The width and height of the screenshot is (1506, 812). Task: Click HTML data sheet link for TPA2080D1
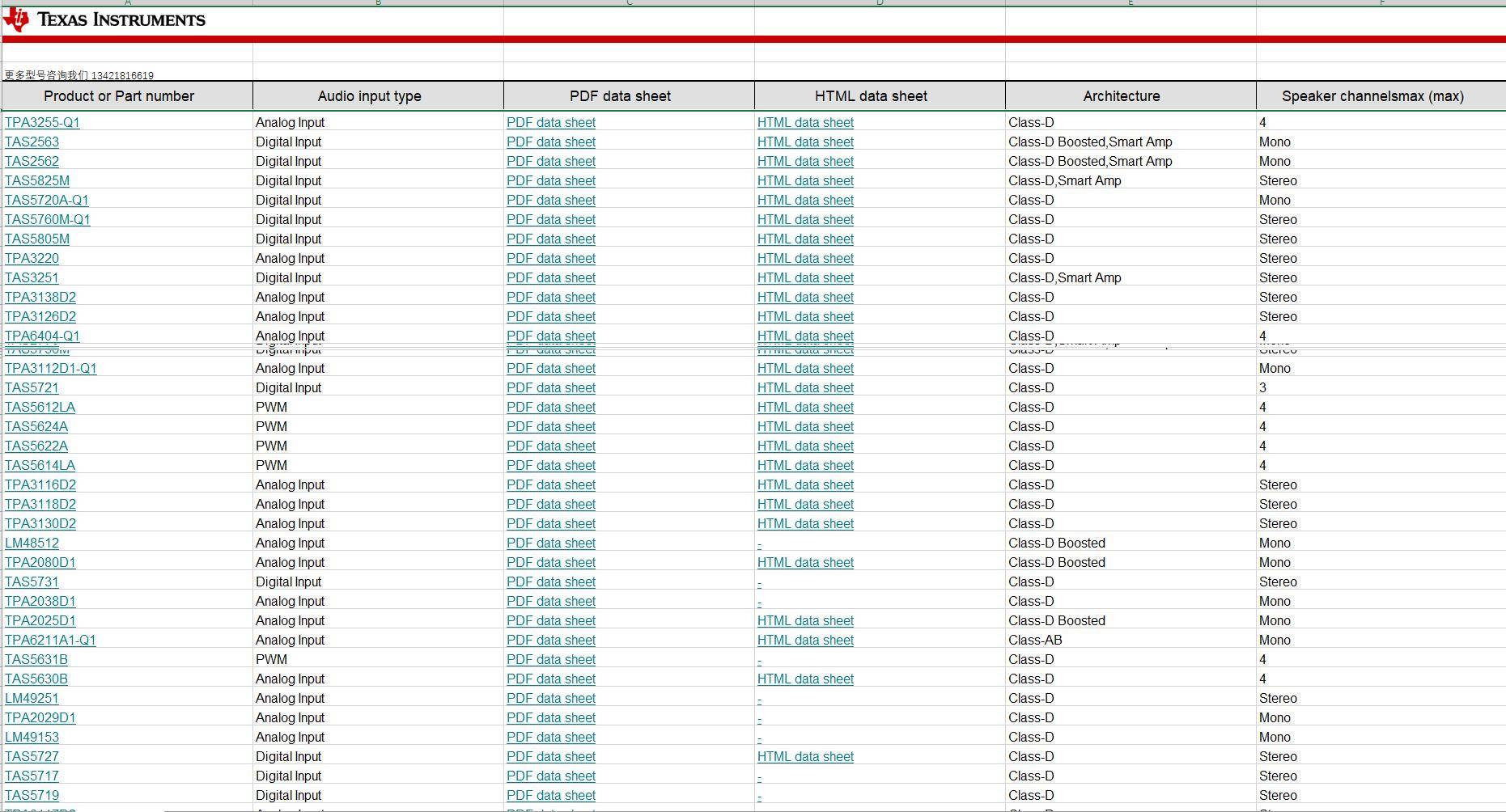805,563
